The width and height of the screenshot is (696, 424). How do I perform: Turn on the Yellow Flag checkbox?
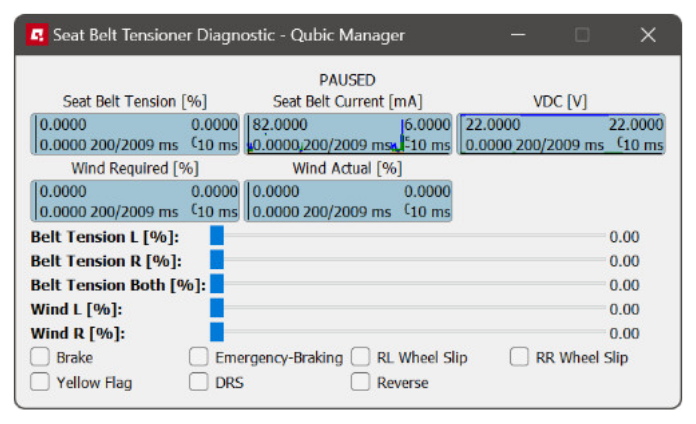coord(40,381)
